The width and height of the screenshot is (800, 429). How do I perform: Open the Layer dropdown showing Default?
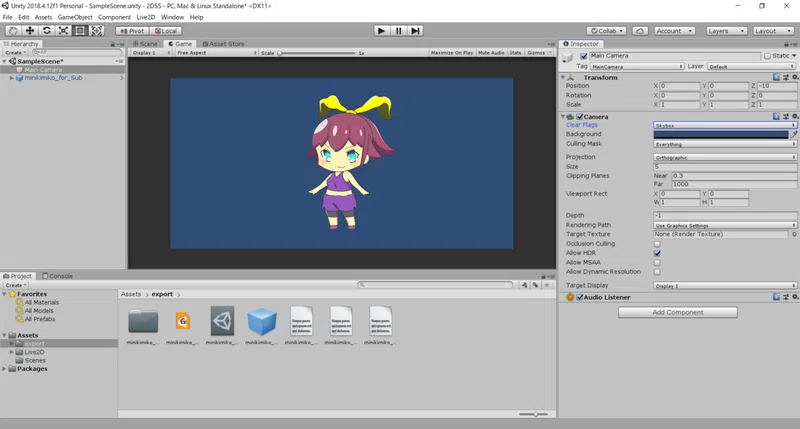(751, 66)
